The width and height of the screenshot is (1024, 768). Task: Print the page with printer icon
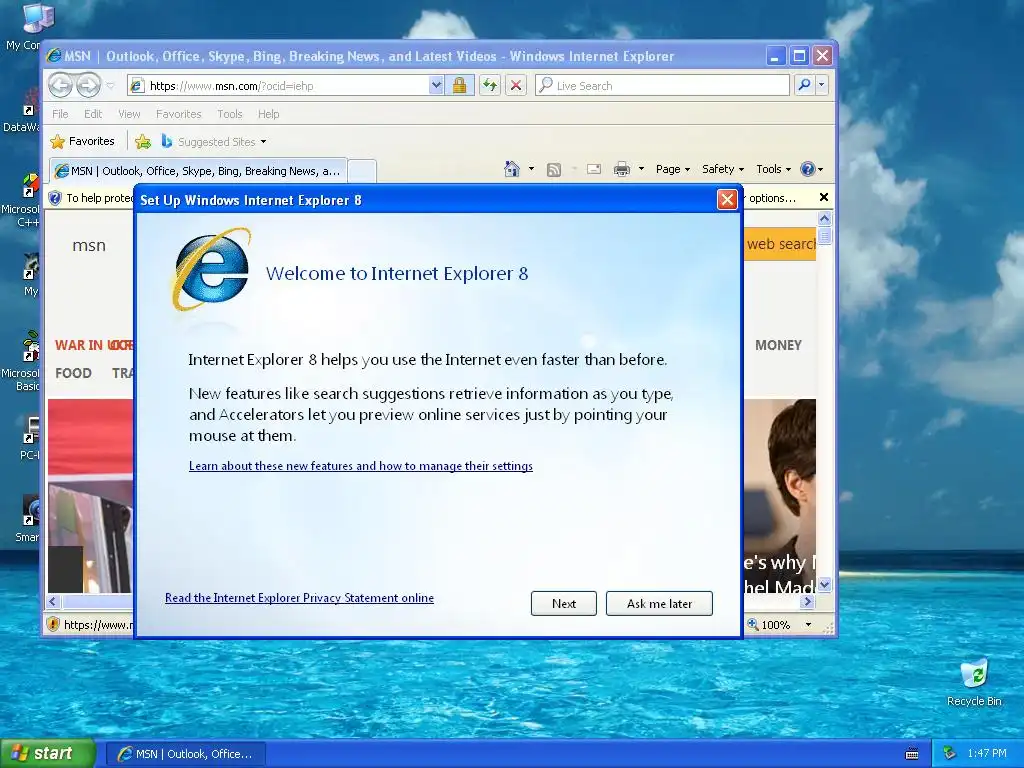(x=622, y=169)
